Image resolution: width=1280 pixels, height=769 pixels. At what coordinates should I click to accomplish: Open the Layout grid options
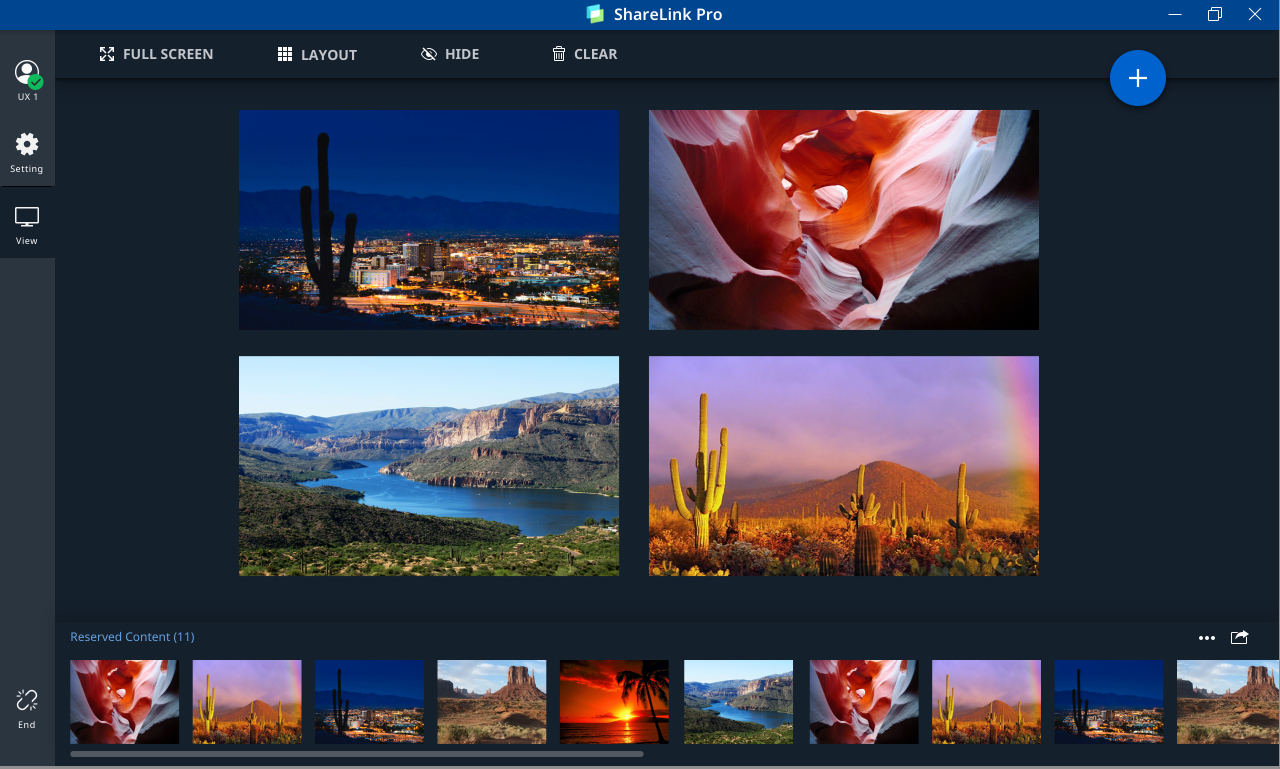(317, 55)
